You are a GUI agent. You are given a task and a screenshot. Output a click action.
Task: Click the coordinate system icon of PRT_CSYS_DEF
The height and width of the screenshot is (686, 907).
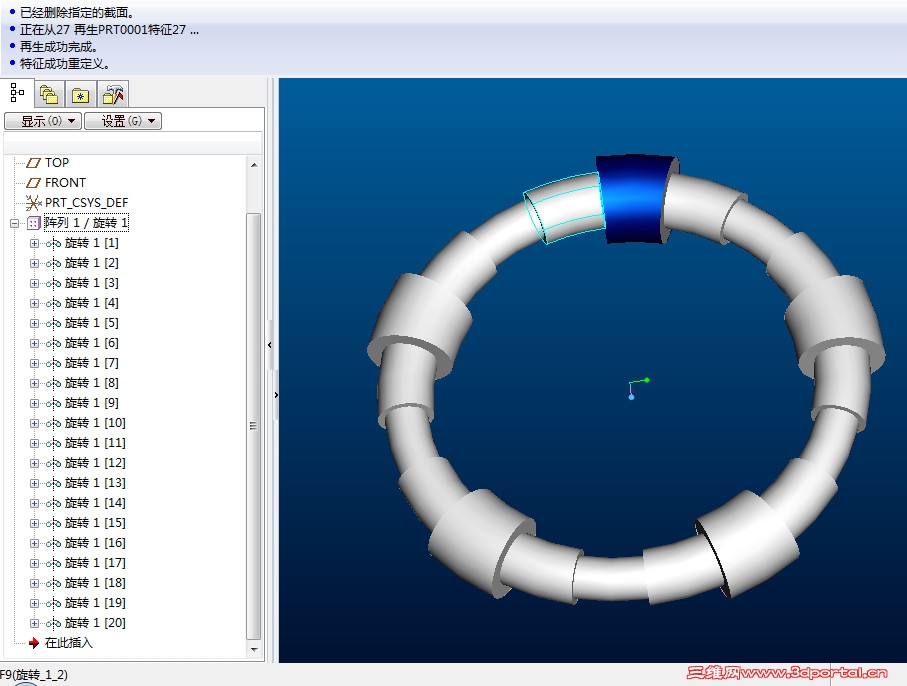[34, 202]
